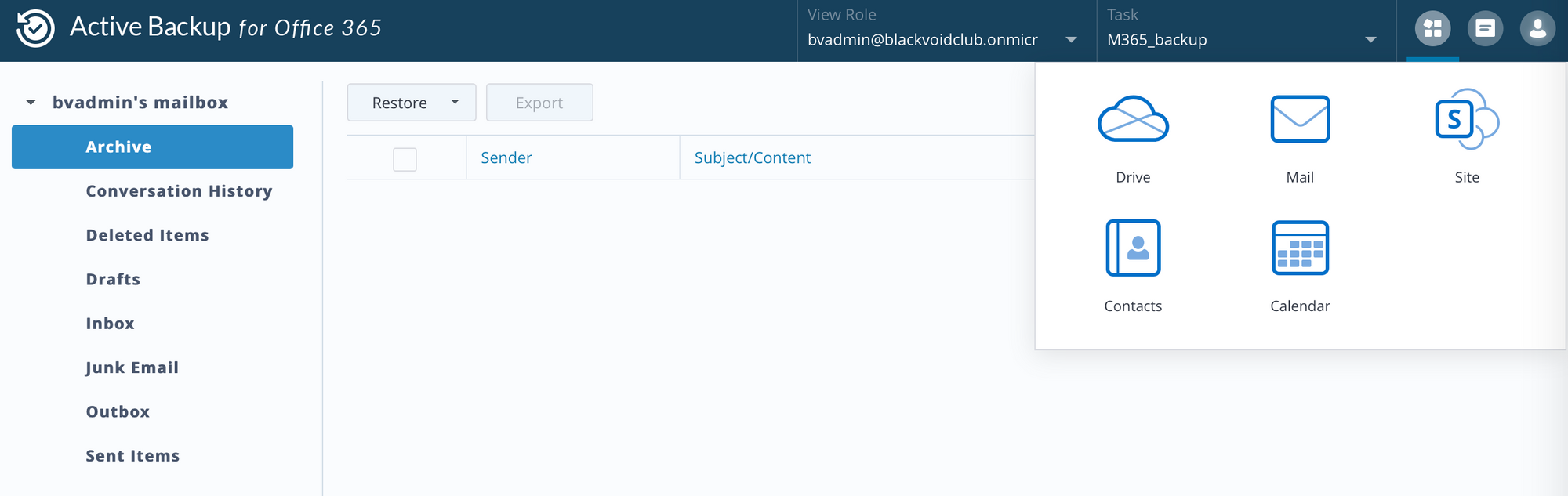Click the Active Backup logo icon
1568x496 pixels.
35,28
